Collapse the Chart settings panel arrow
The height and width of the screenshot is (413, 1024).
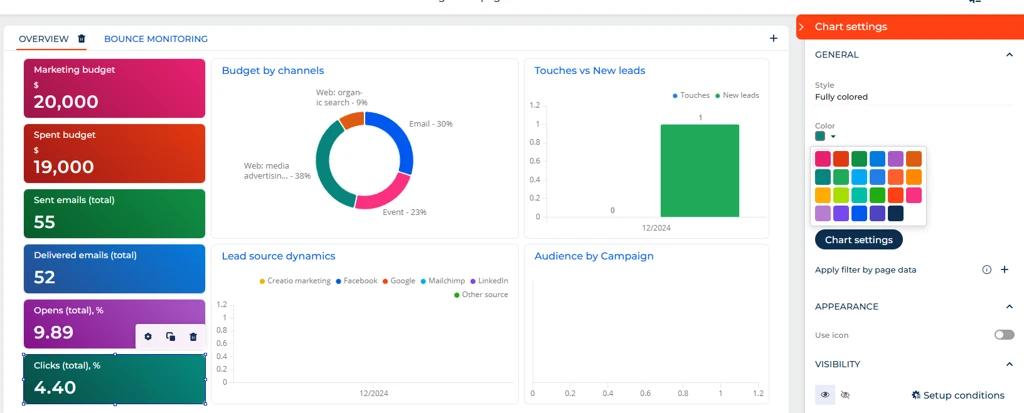pos(802,27)
